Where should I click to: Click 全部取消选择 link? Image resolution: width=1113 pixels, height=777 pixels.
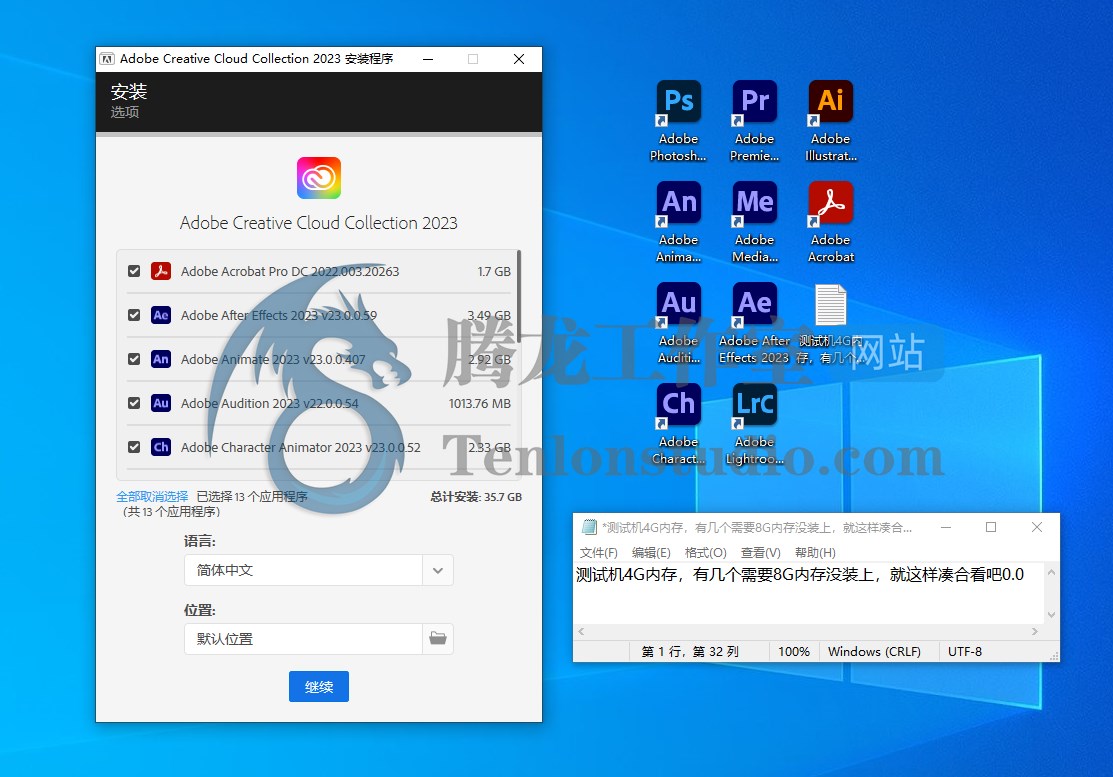(153, 497)
